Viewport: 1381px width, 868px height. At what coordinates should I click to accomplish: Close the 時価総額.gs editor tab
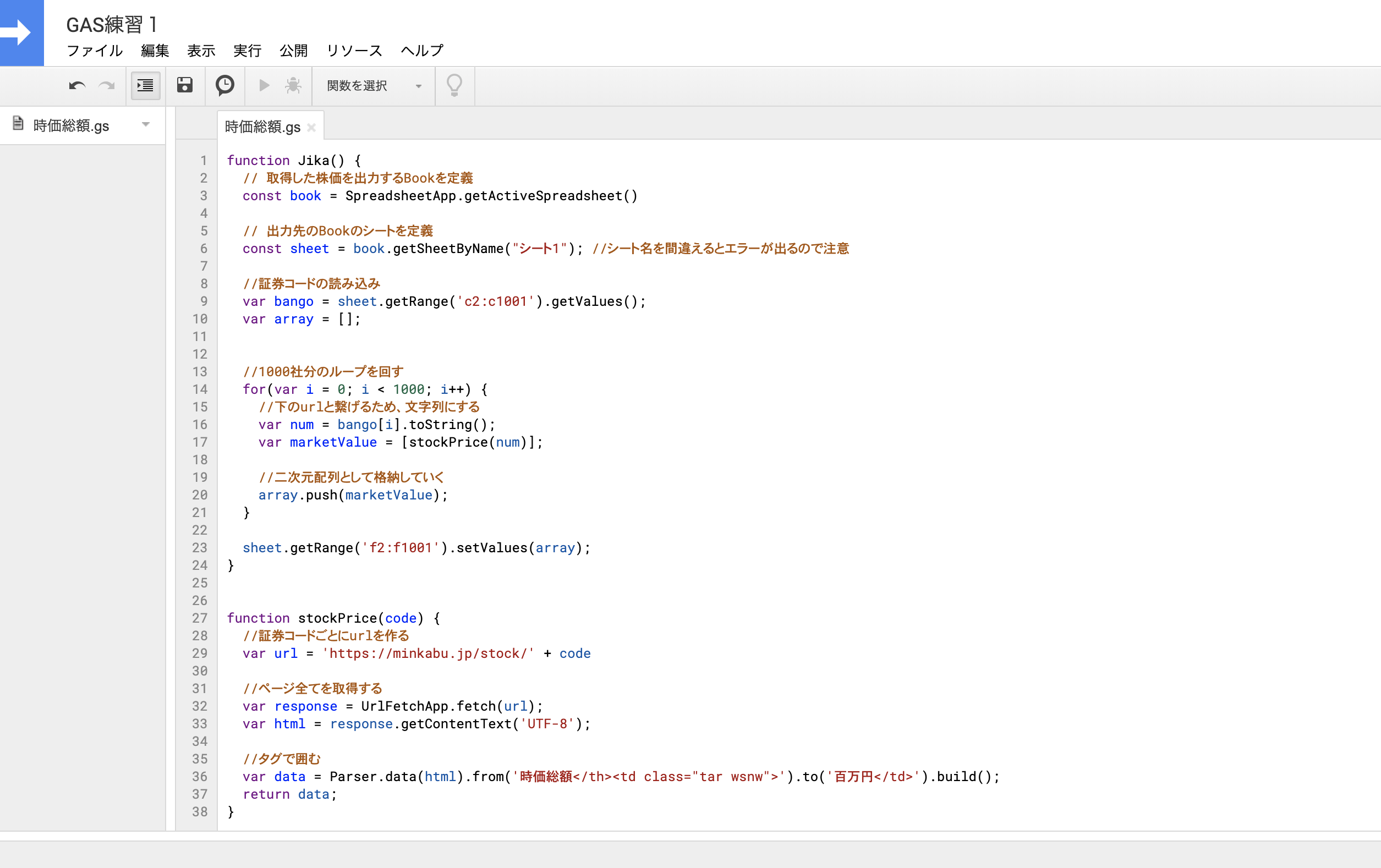coord(311,127)
